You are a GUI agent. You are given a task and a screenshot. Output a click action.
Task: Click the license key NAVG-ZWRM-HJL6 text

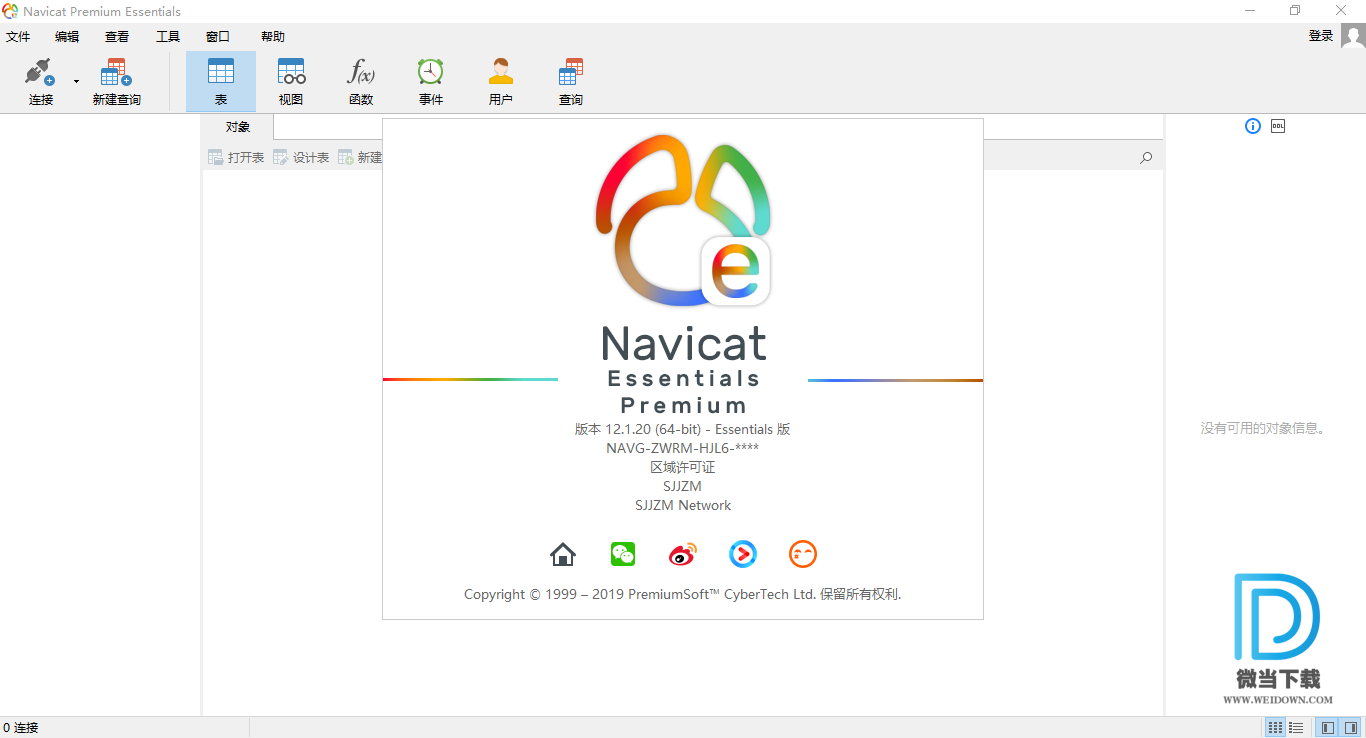point(682,448)
